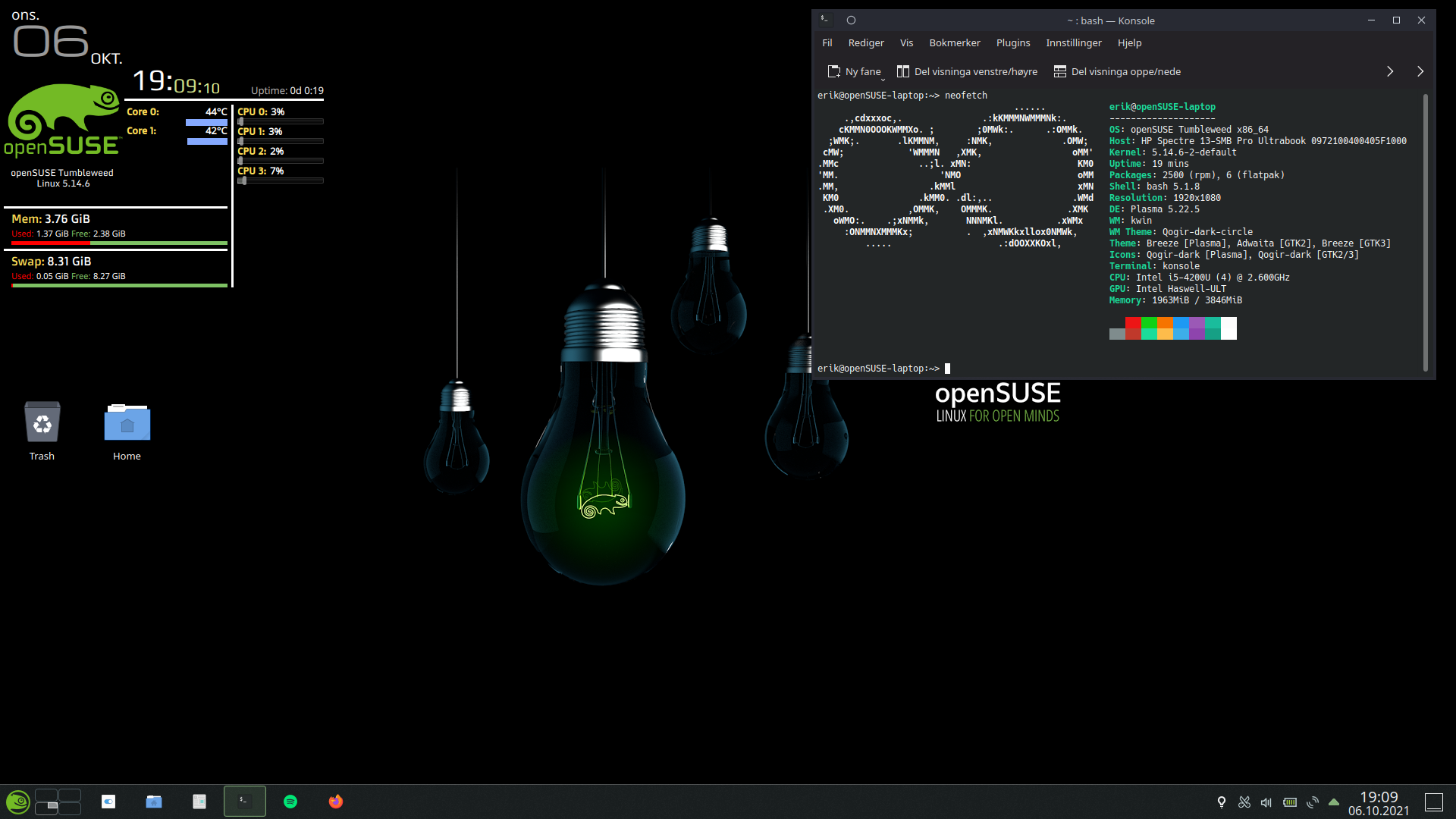
Task: Open the Home folder desktop icon
Action: 127,431
